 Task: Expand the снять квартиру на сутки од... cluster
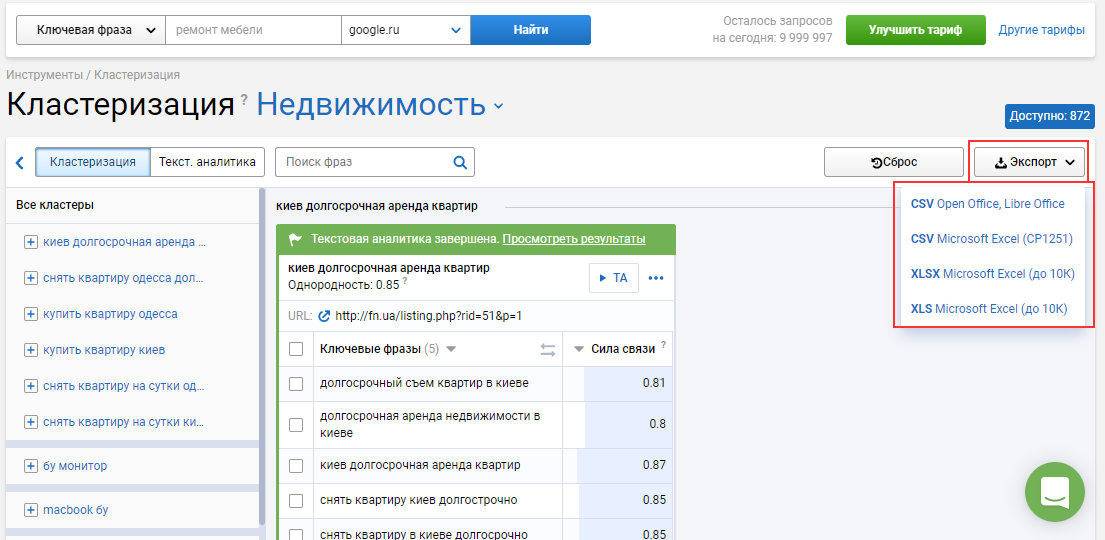click(x=30, y=386)
